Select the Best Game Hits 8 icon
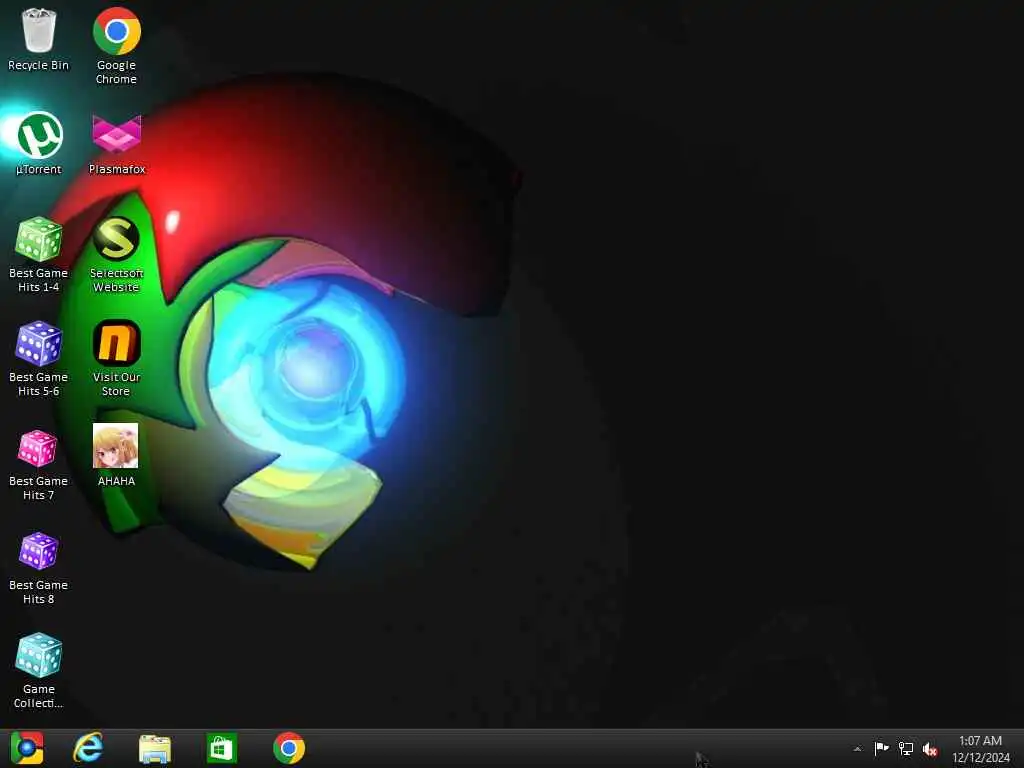1024x768 pixels. [x=39, y=567]
